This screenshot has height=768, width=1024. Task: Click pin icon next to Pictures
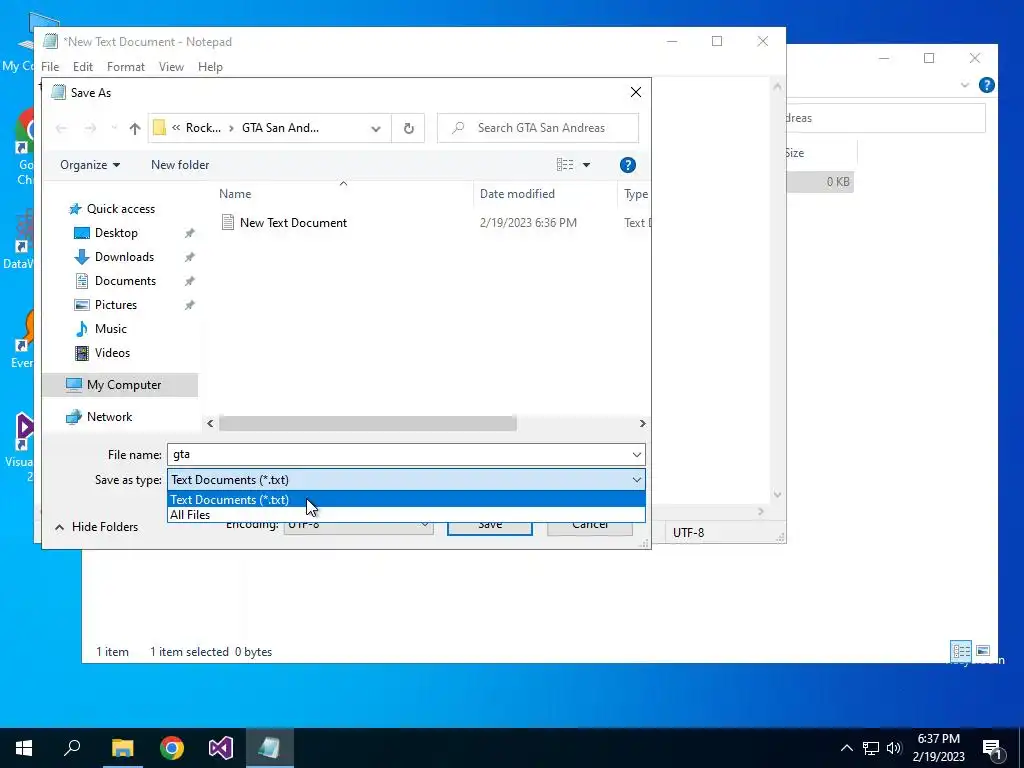(x=189, y=305)
